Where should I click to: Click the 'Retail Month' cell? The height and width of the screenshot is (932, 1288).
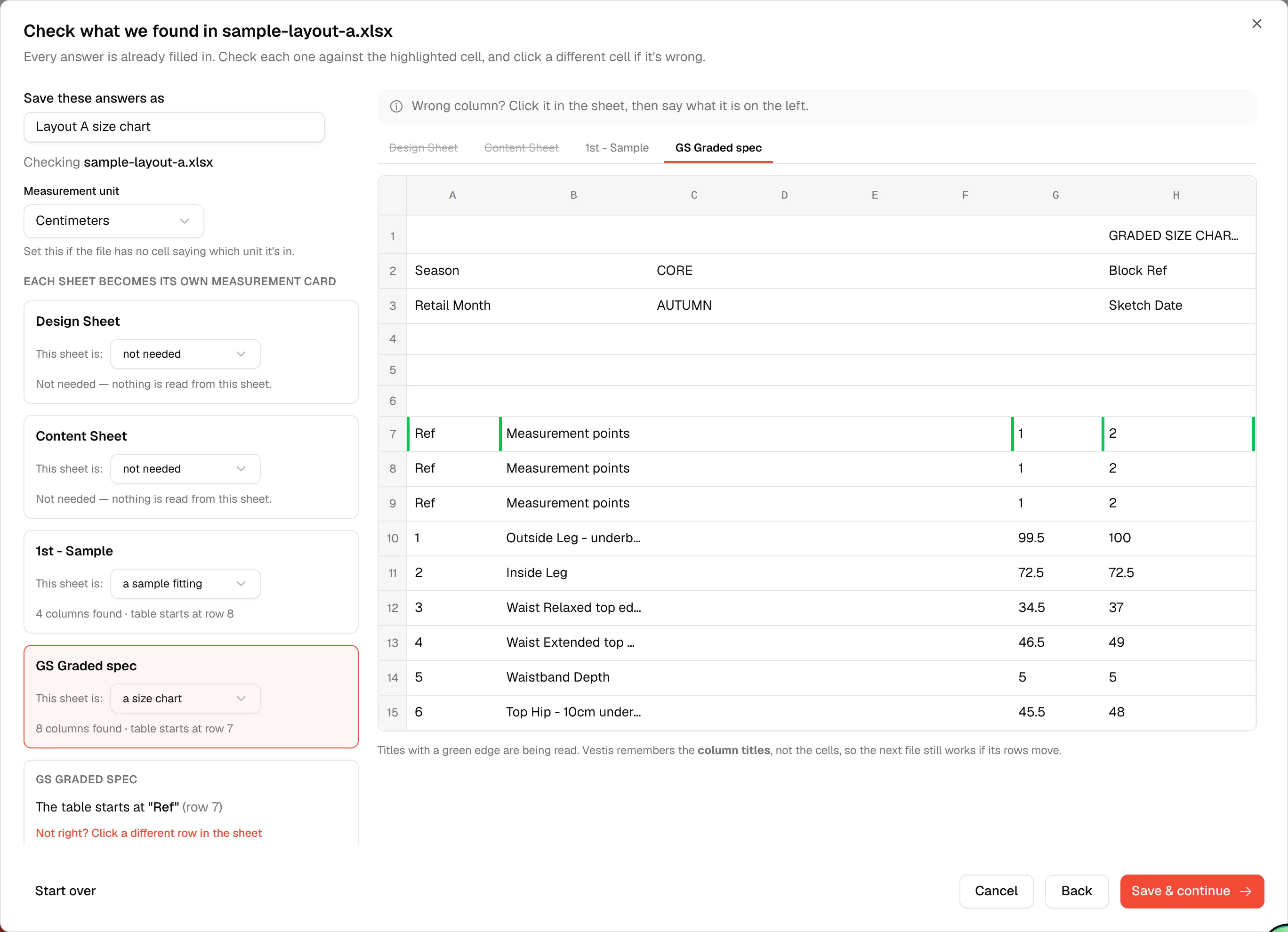(x=453, y=305)
